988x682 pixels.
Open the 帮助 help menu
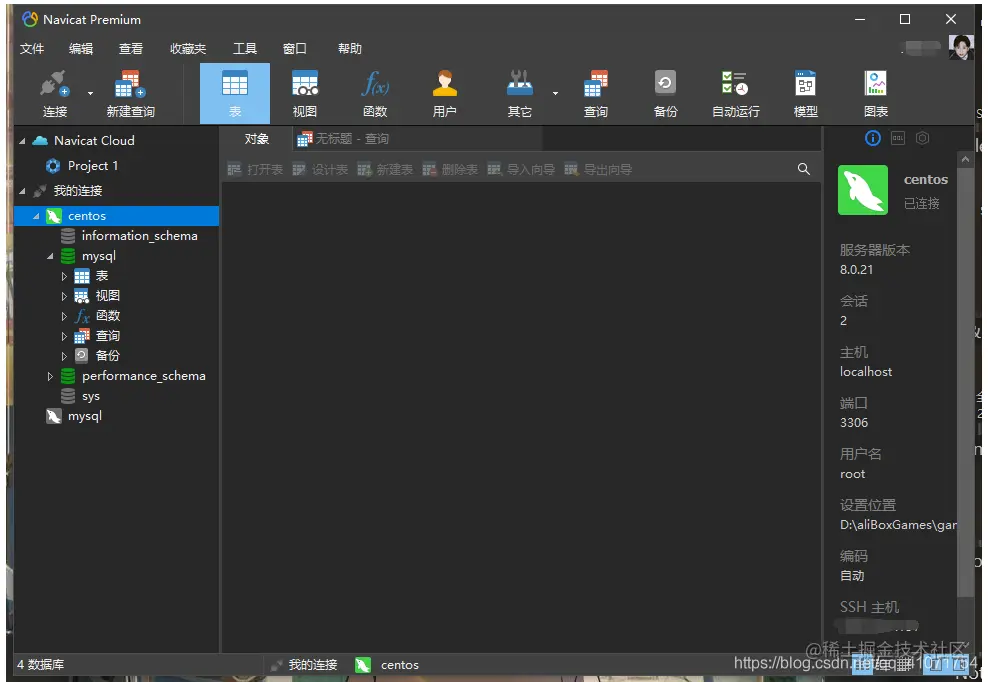click(350, 49)
